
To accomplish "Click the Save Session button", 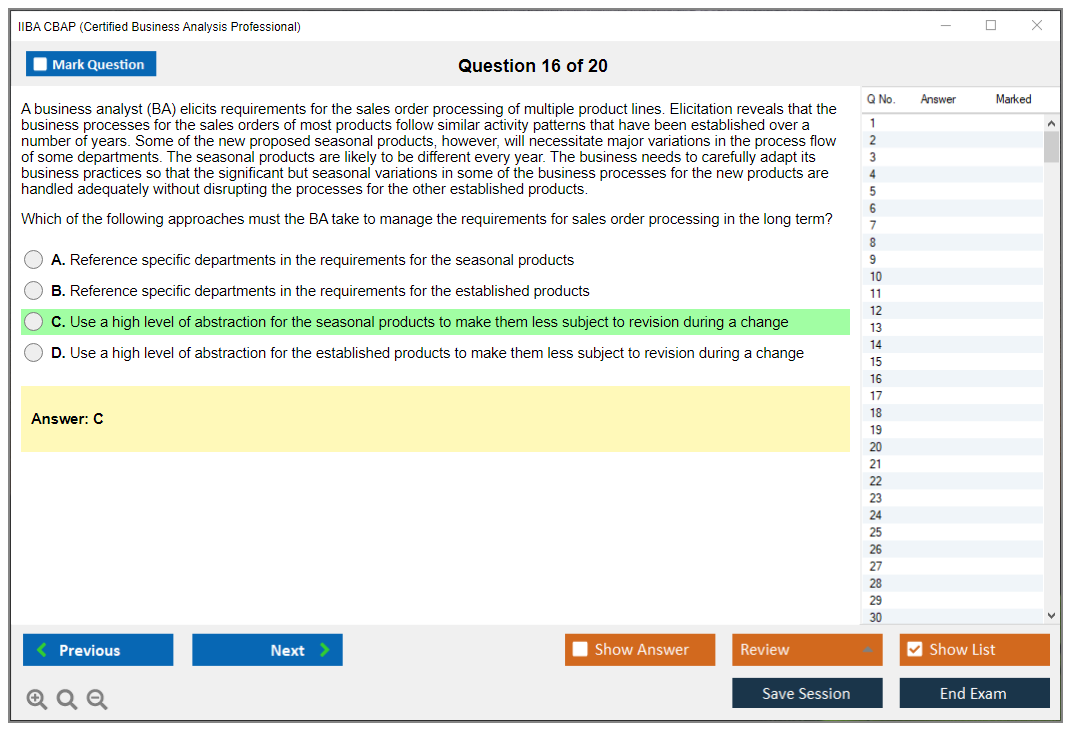I will pyautogui.click(x=806, y=693).
